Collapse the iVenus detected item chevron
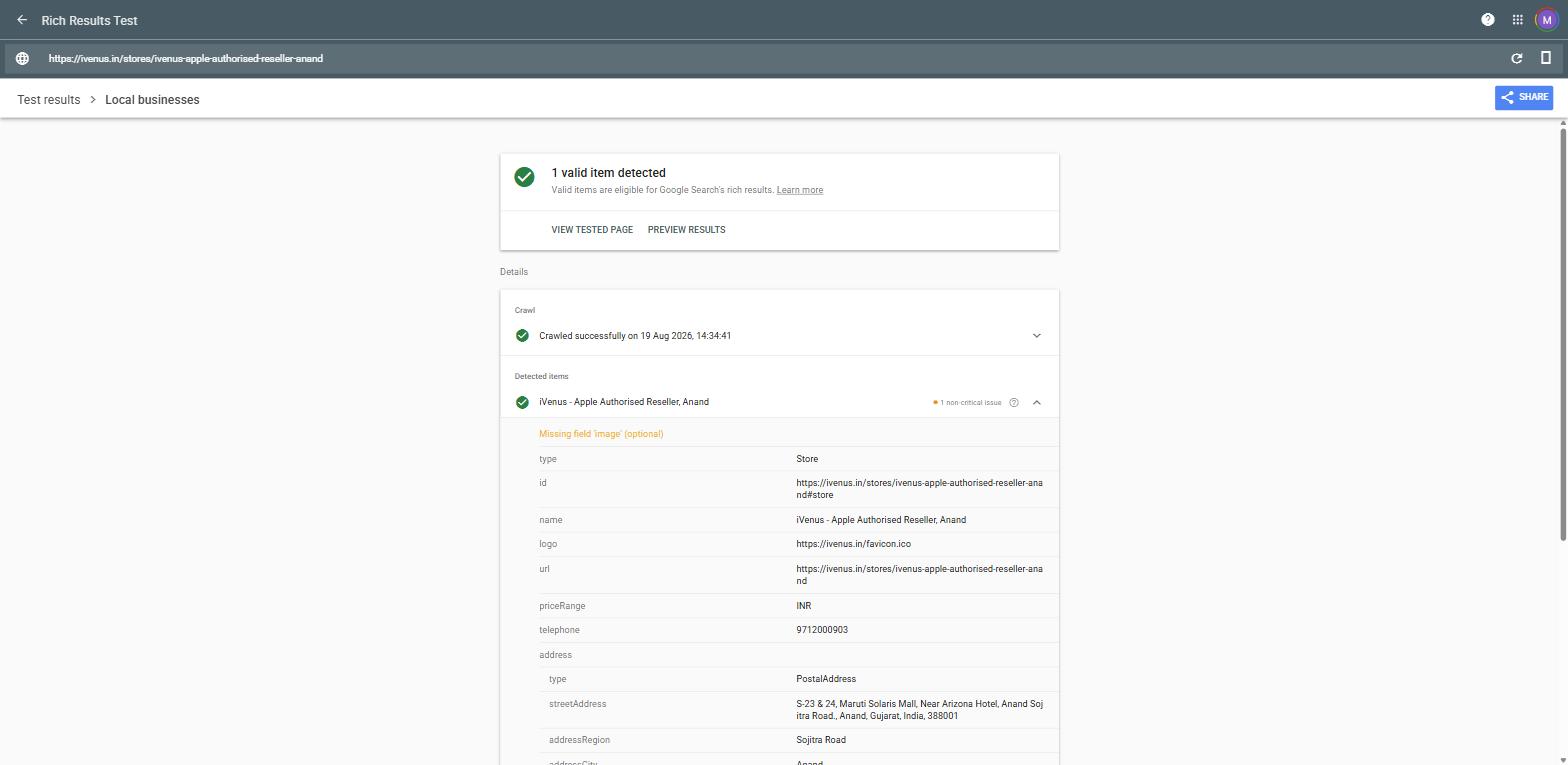This screenshot has height=765, width=1568. pos(1037,402)
